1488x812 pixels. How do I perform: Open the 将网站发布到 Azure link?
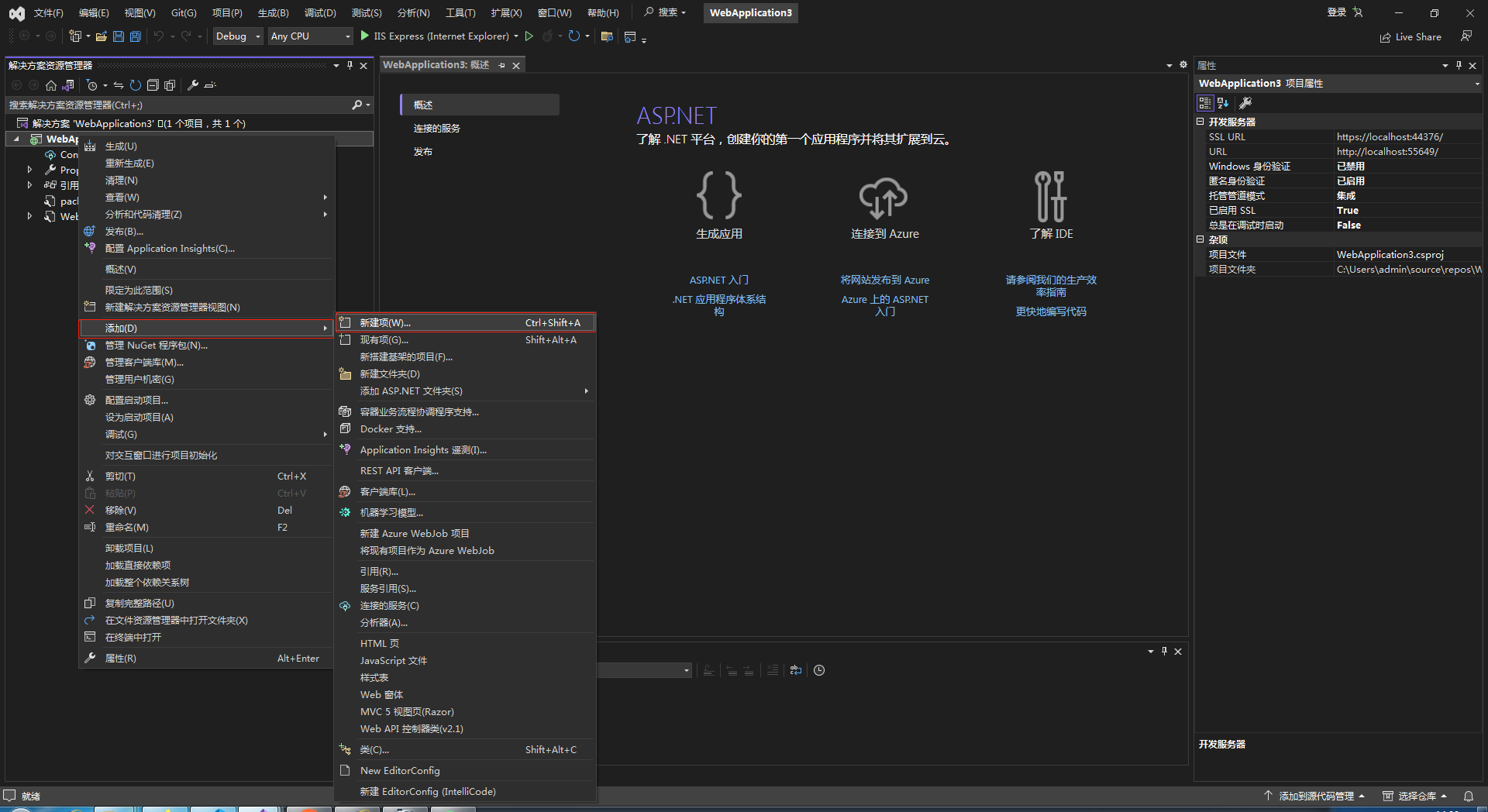884,280
